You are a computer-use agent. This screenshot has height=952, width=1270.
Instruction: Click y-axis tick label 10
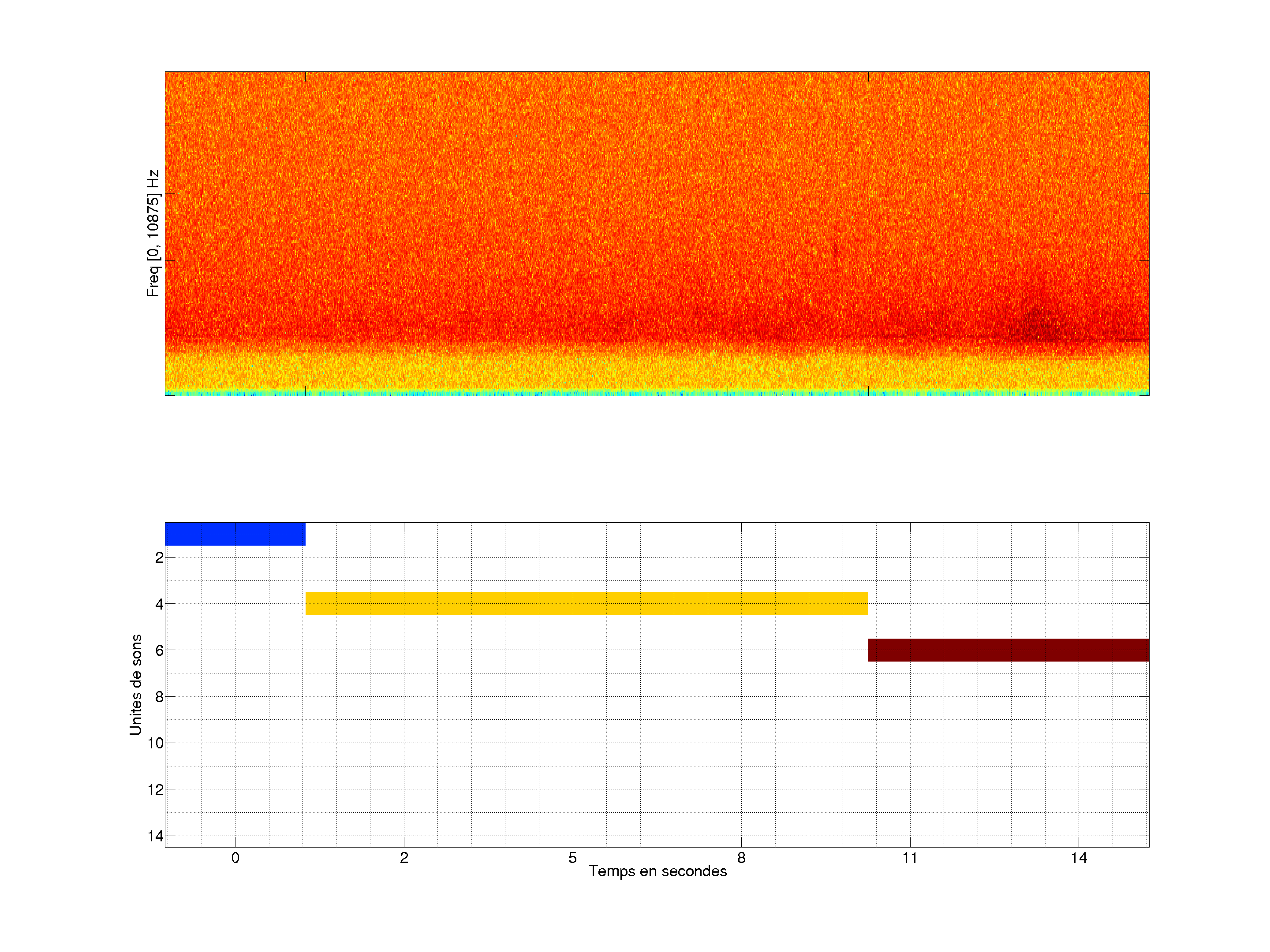(x=156, y=743)
